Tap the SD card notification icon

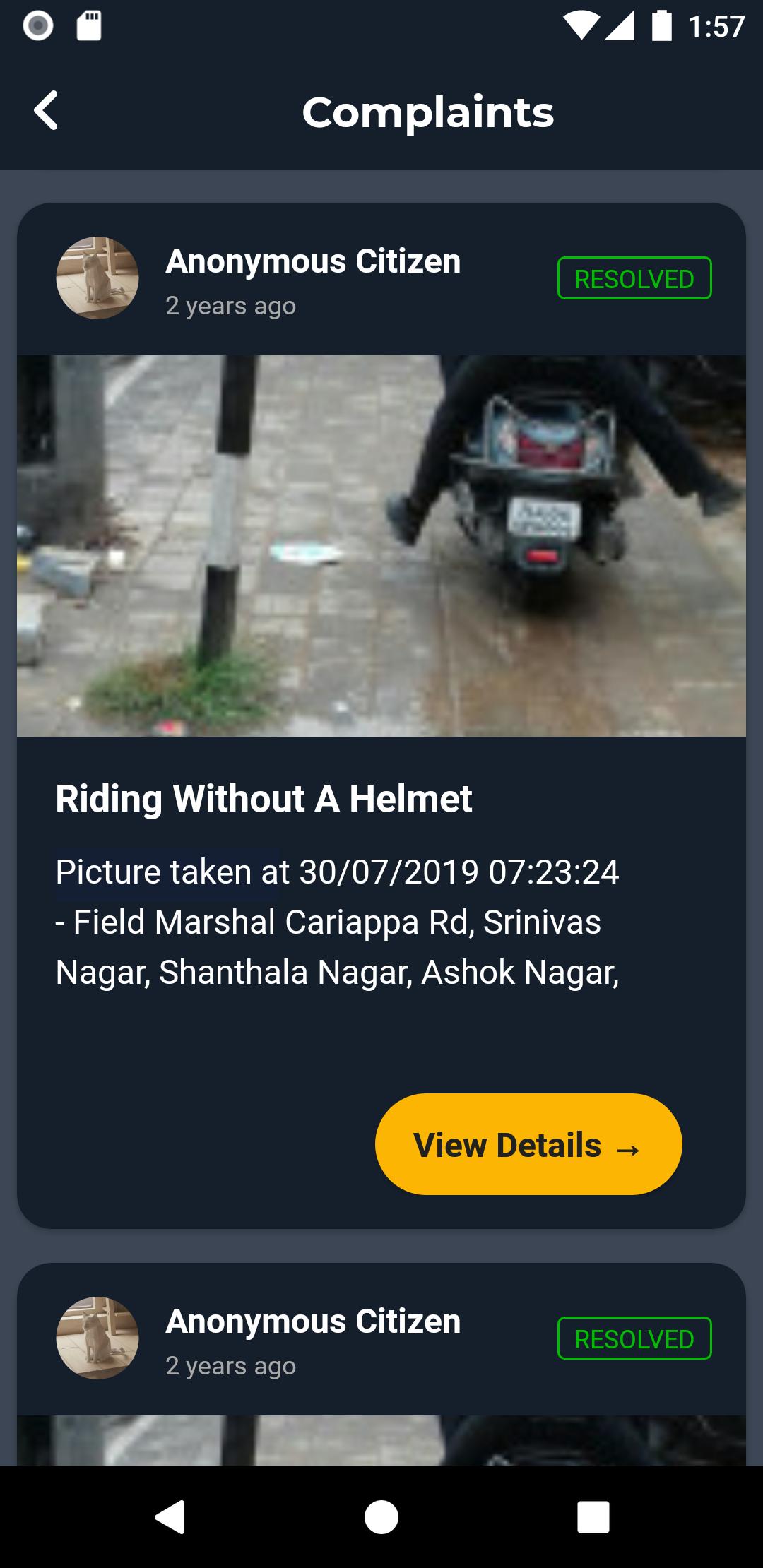(89, 26)
